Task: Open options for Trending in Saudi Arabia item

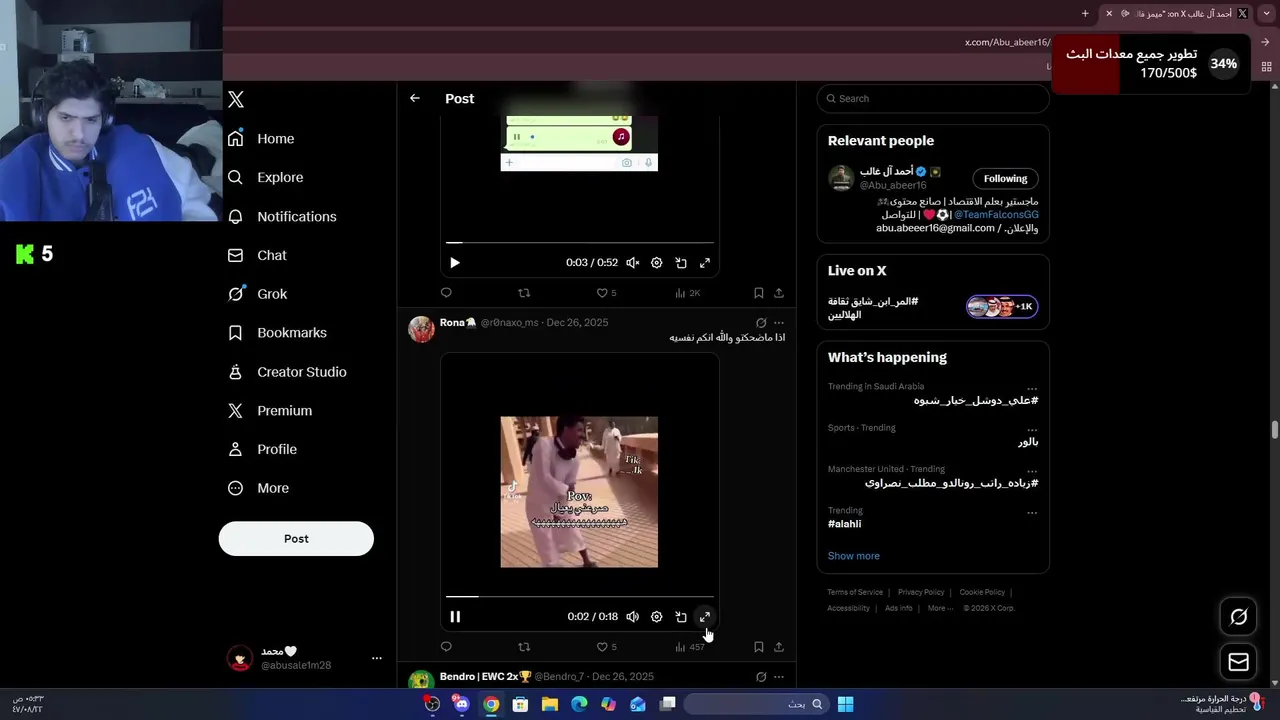Action: 1032,388
